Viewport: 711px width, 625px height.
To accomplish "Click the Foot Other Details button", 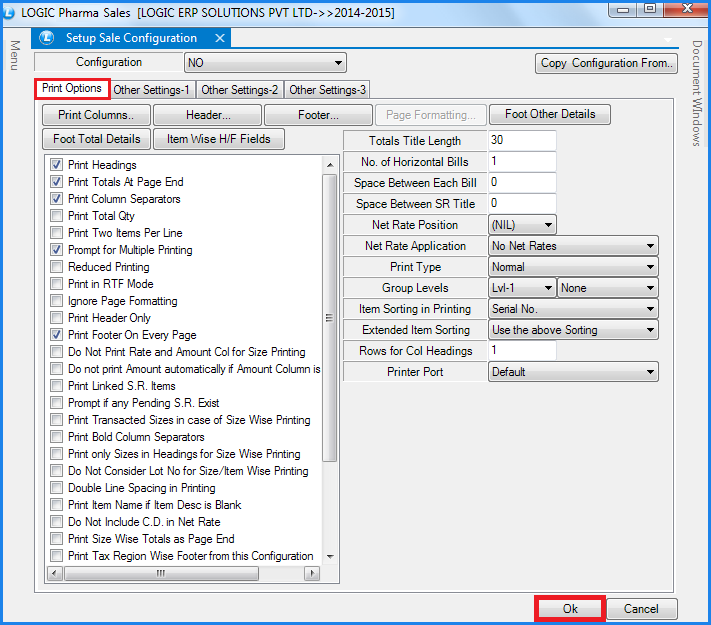I will (550, 114).
